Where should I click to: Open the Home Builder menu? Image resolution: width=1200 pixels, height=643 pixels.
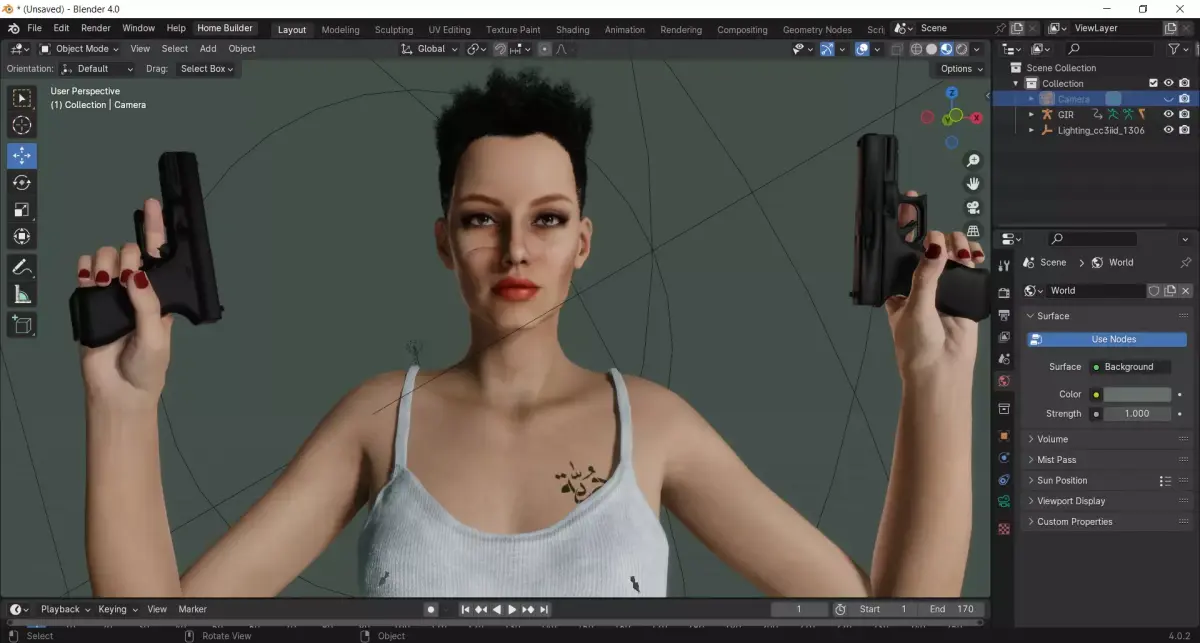[x=225, y=28]
